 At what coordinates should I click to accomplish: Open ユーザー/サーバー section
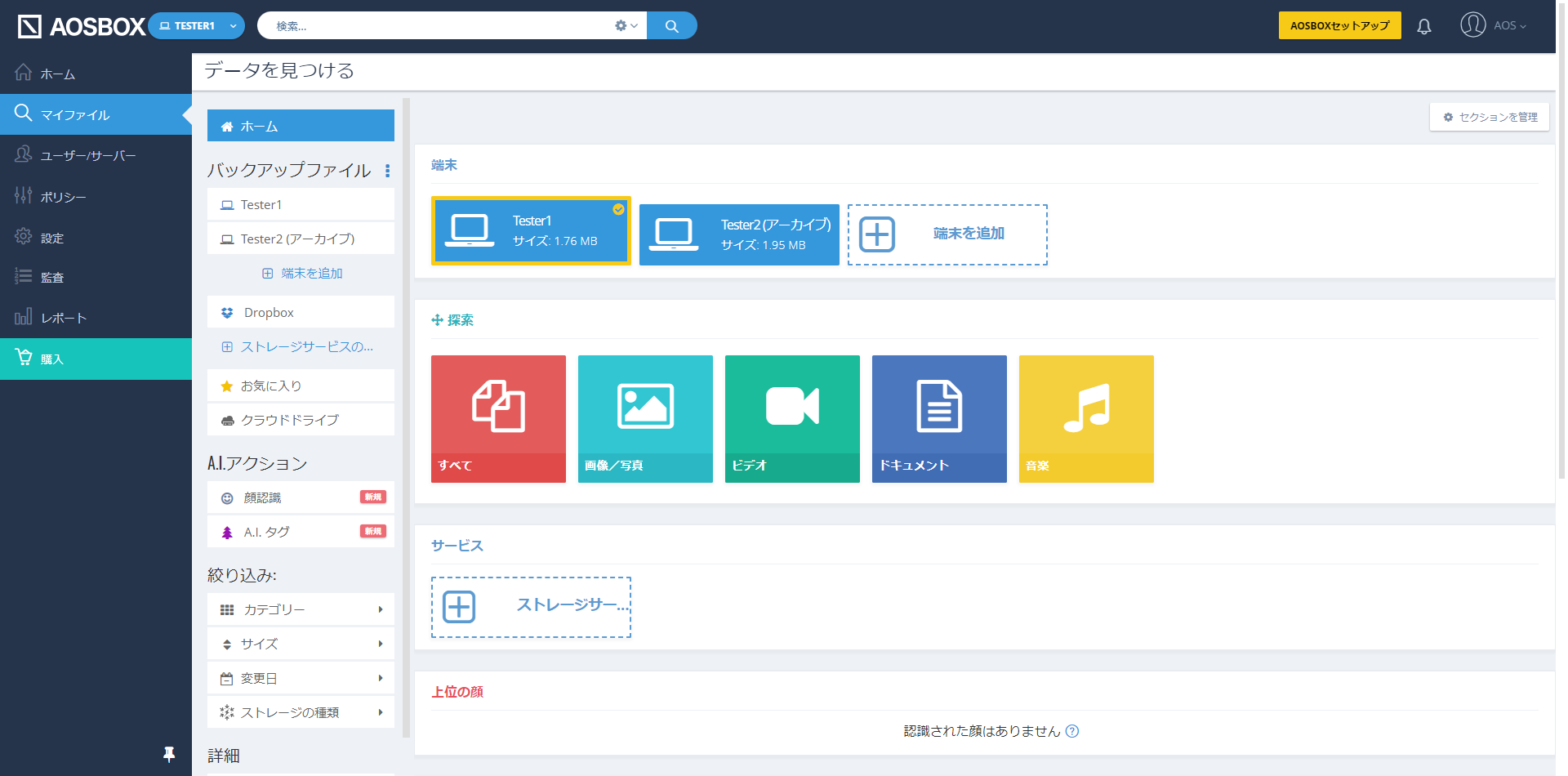coord(96,155)
